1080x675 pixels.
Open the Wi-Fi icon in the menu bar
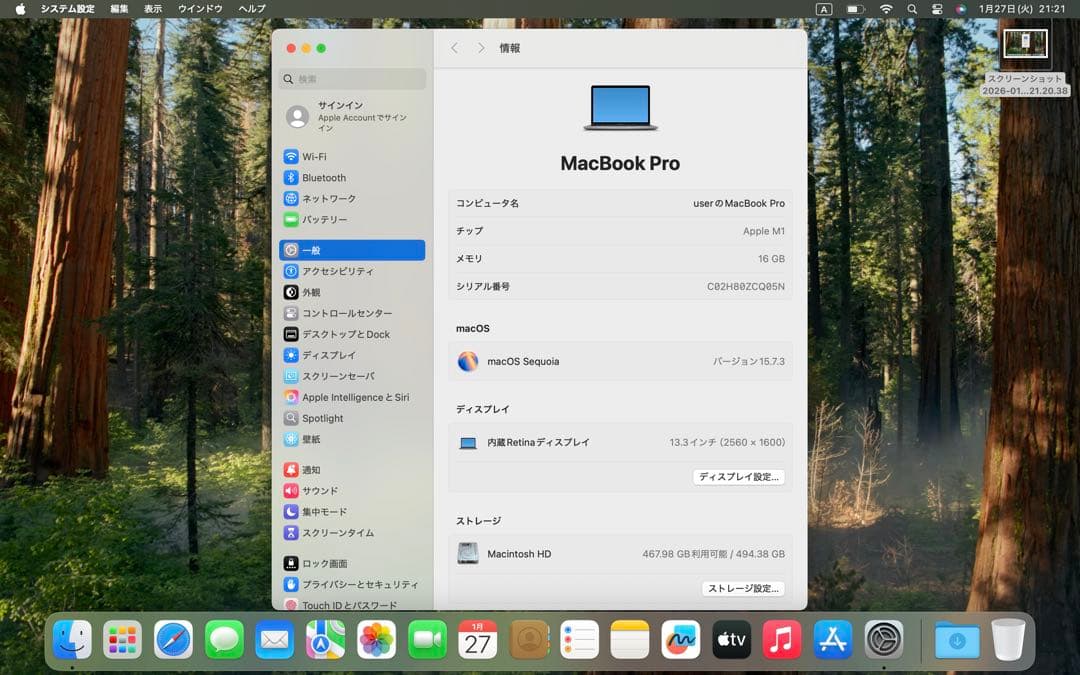click(x=886, y=8)
